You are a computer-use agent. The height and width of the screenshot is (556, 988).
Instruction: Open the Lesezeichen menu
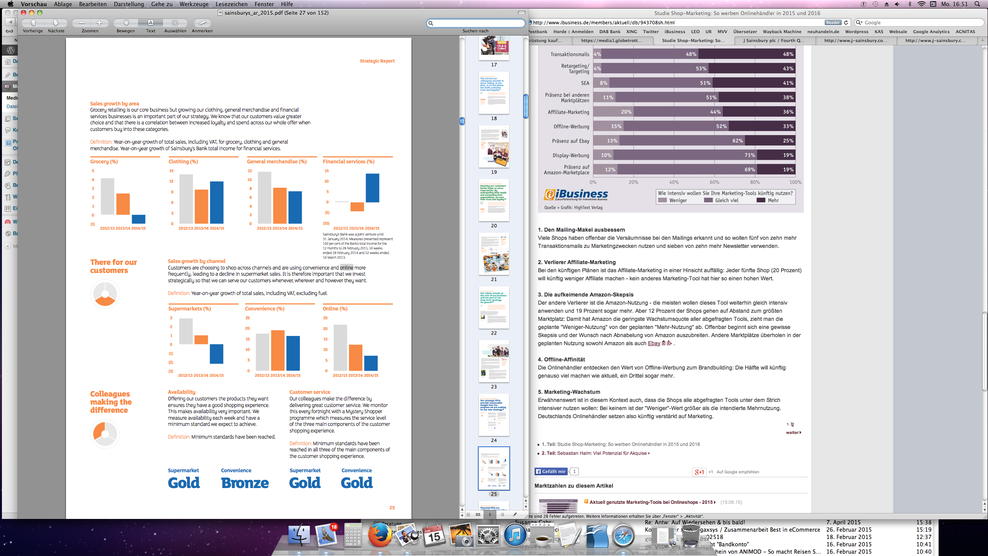[x=231, y=4]
